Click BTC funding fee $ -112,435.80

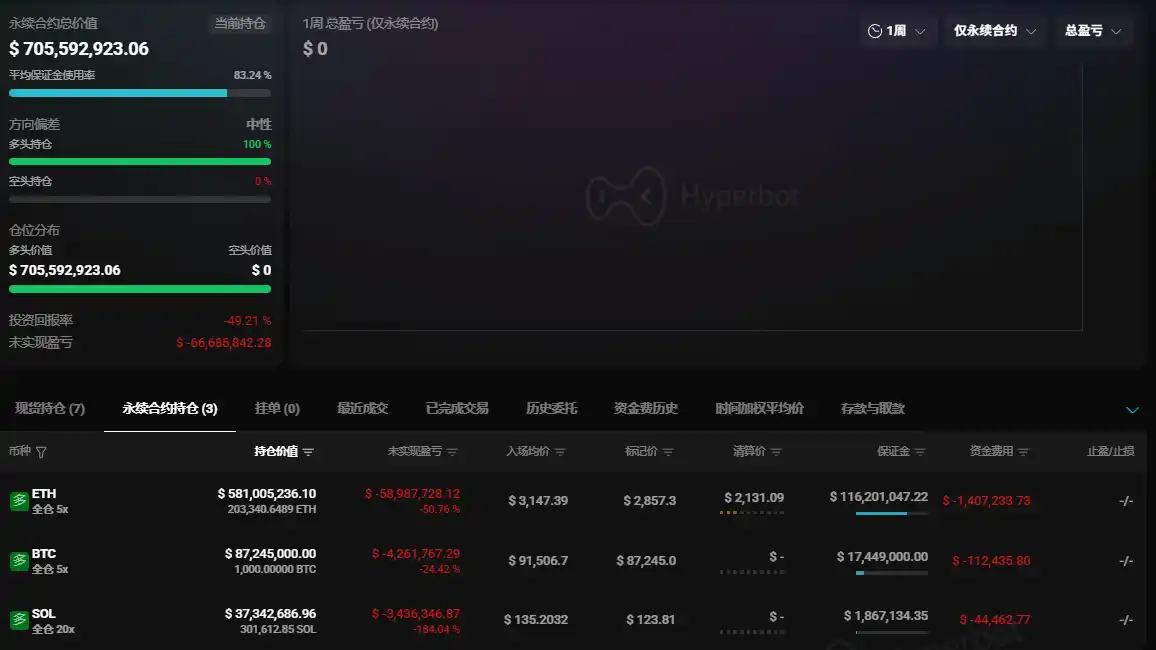click(x=992, y=561)
